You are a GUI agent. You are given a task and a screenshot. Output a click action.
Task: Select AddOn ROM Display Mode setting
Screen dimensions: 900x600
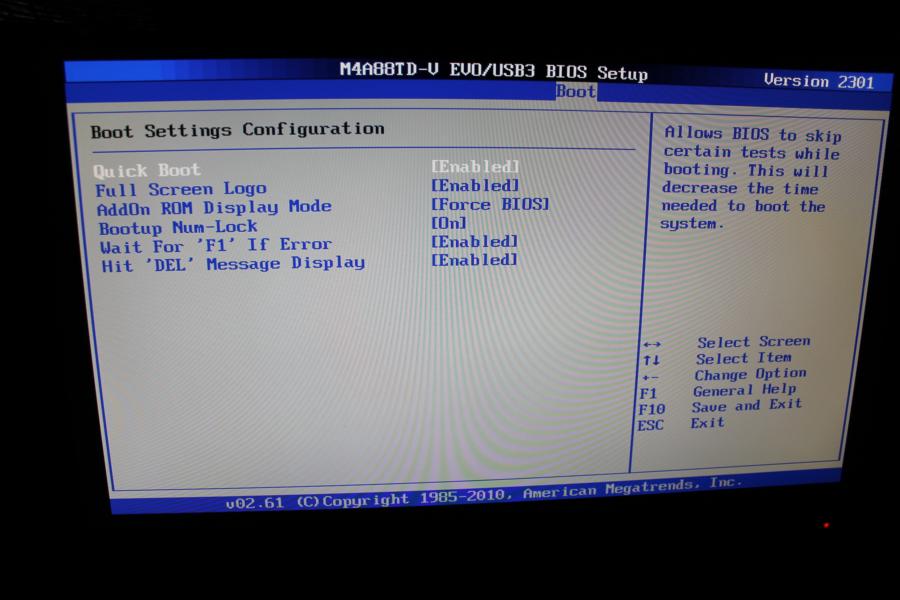click(214, 207)
